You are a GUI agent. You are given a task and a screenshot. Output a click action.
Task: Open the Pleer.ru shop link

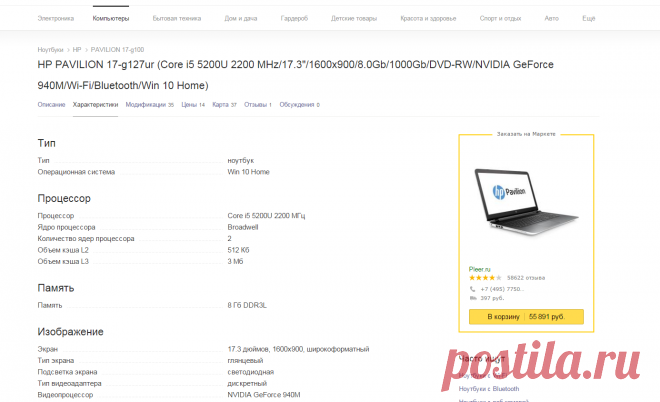[479, 269]
